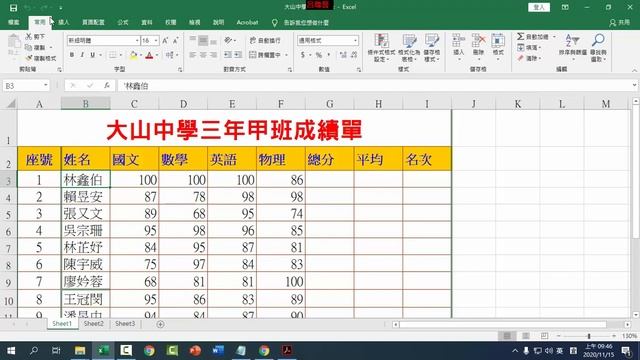Click the decrease indent icon

228,55
